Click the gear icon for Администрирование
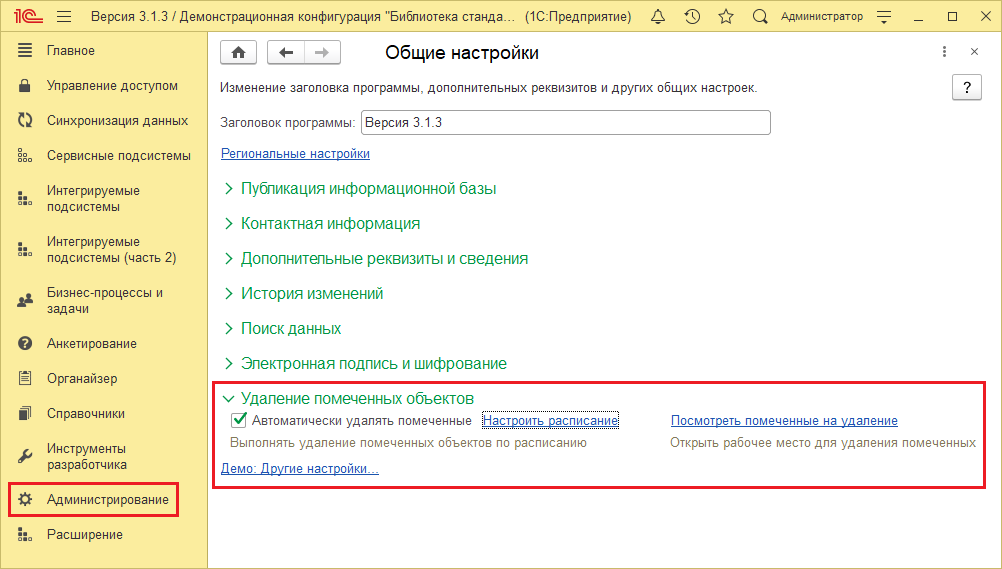This screenshot has width=1002, height=569. [x=25, y=499]
